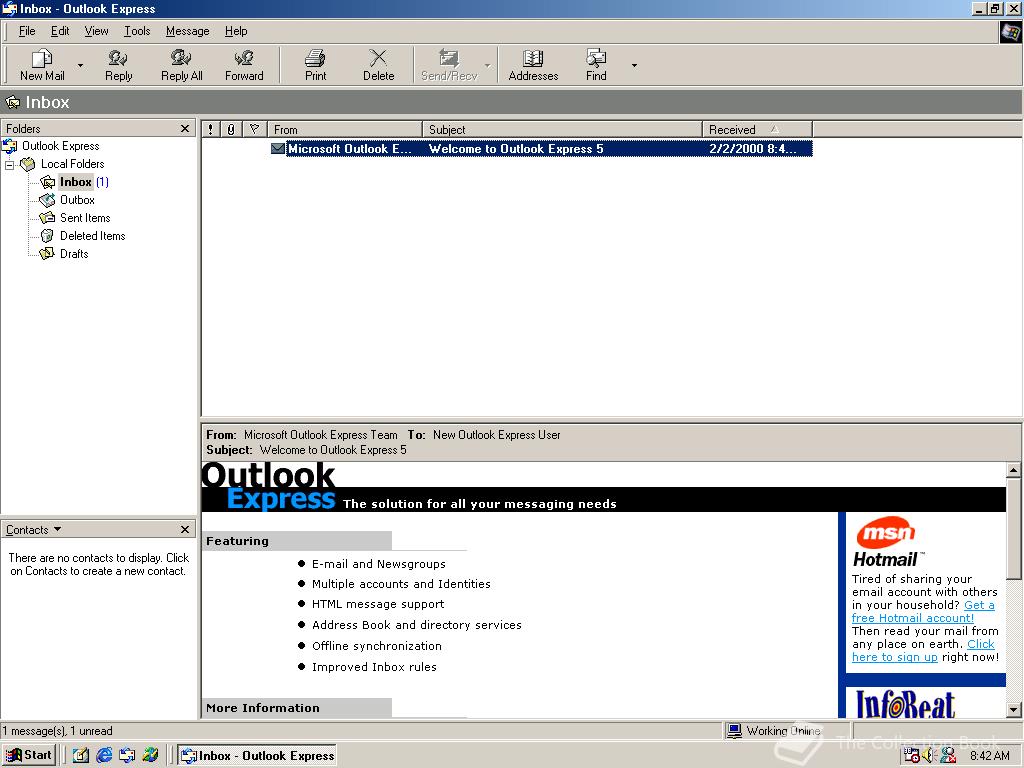
Task: Sort messages by From column
Action: (x=344, y=129)
